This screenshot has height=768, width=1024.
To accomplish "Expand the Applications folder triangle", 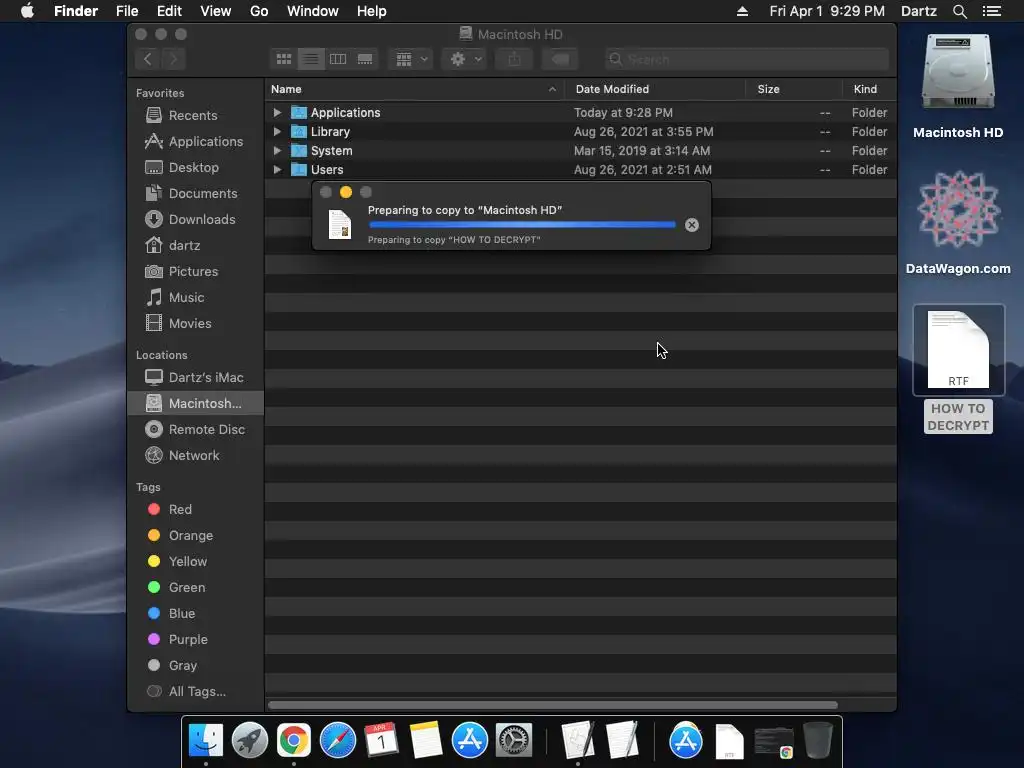I will [x=278, y=112].
